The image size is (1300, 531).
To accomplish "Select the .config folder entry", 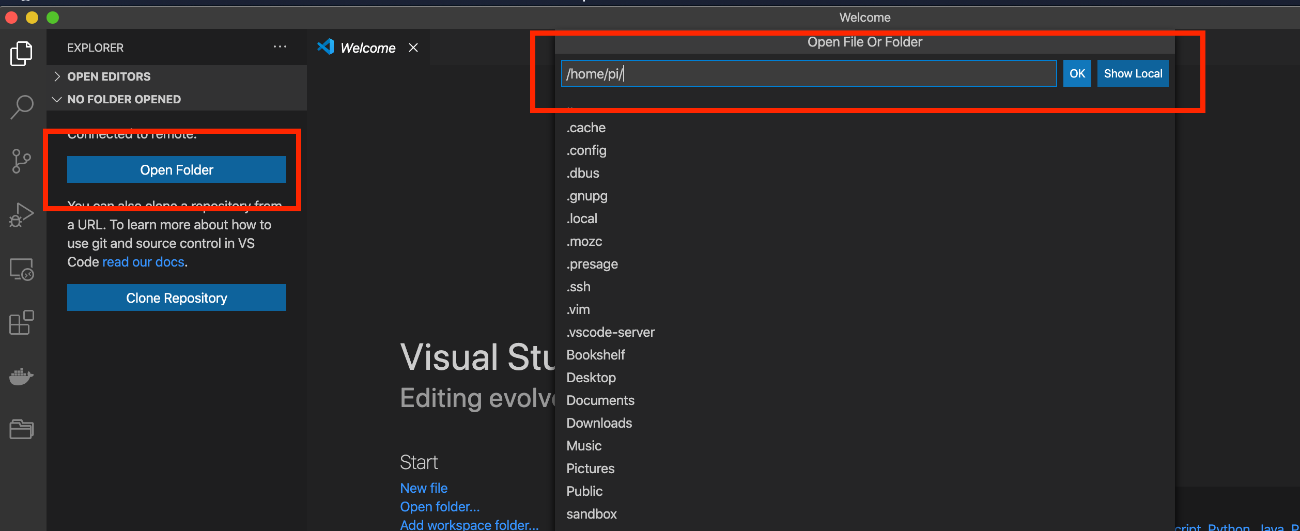I will (865, 151).
